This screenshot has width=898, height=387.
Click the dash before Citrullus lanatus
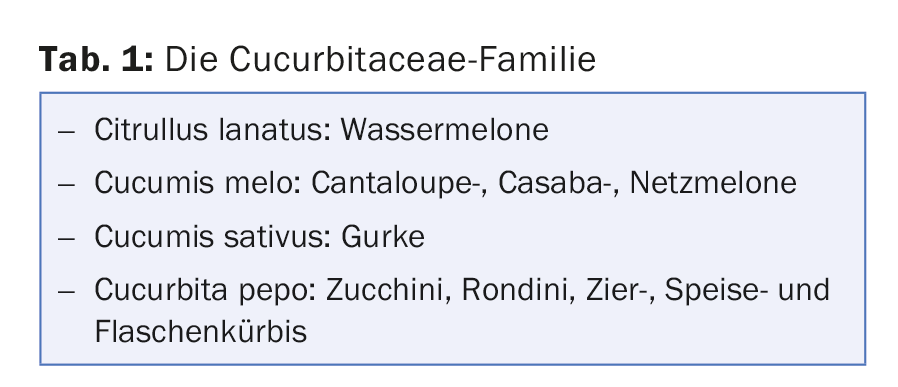pyautogui.click(x=66, y=132)
